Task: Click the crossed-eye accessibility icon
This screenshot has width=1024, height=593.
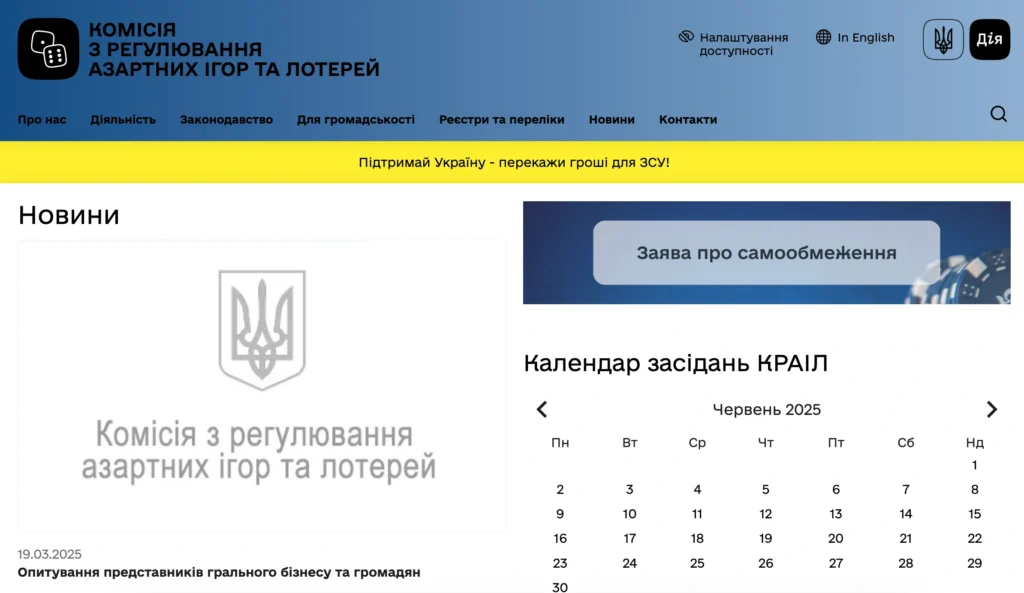Action: [686, 37]
